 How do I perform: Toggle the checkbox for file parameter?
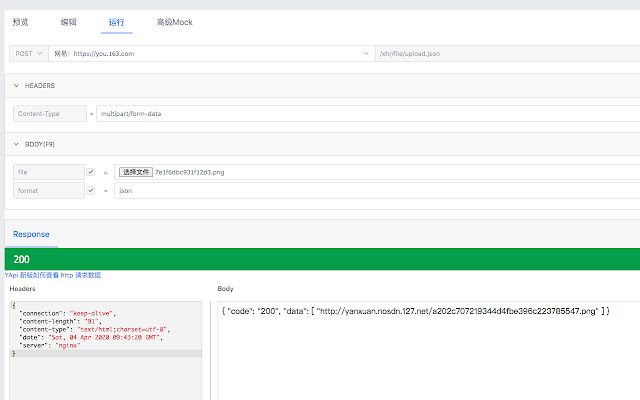point(91,172)
